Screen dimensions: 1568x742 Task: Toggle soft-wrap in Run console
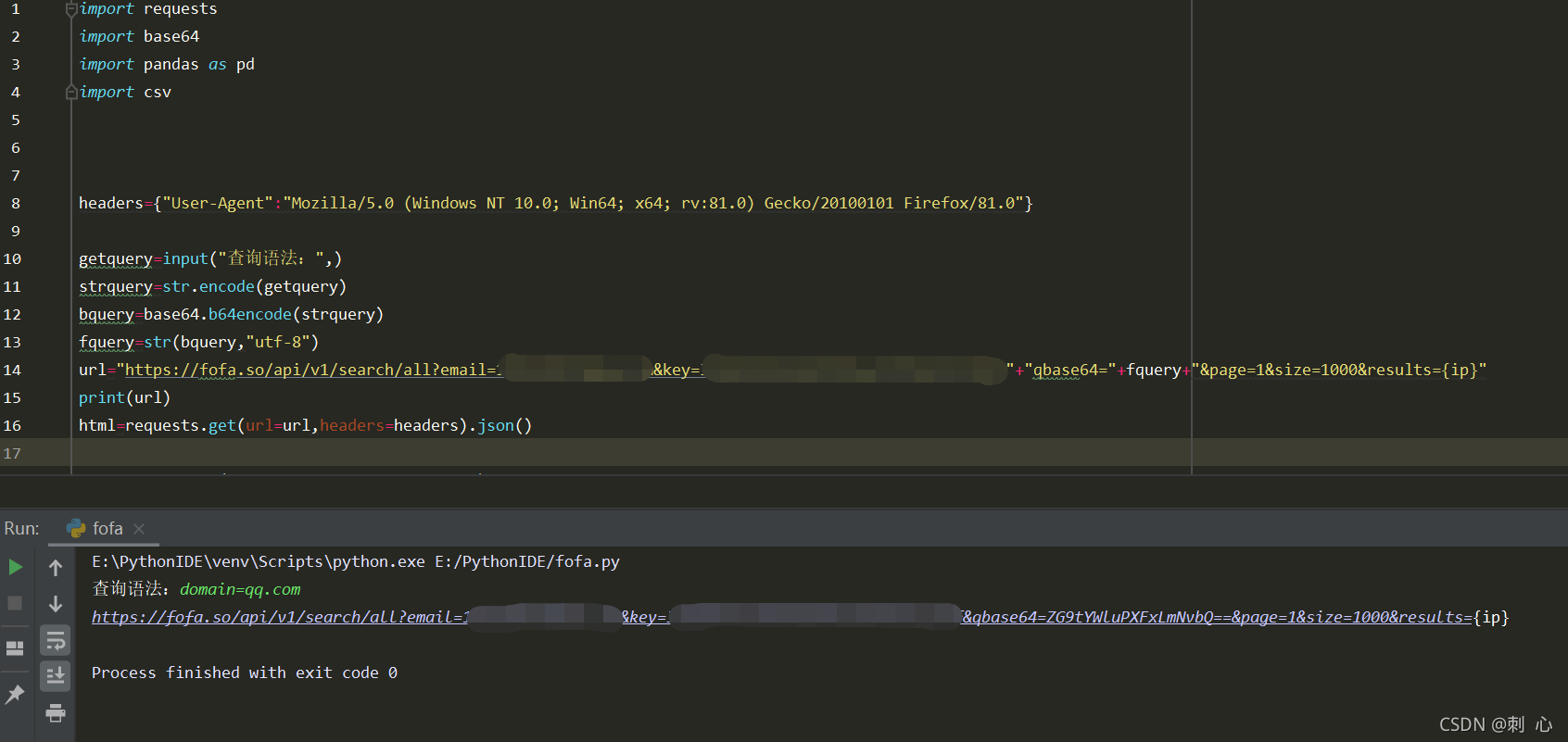click(x=56, y=640)
